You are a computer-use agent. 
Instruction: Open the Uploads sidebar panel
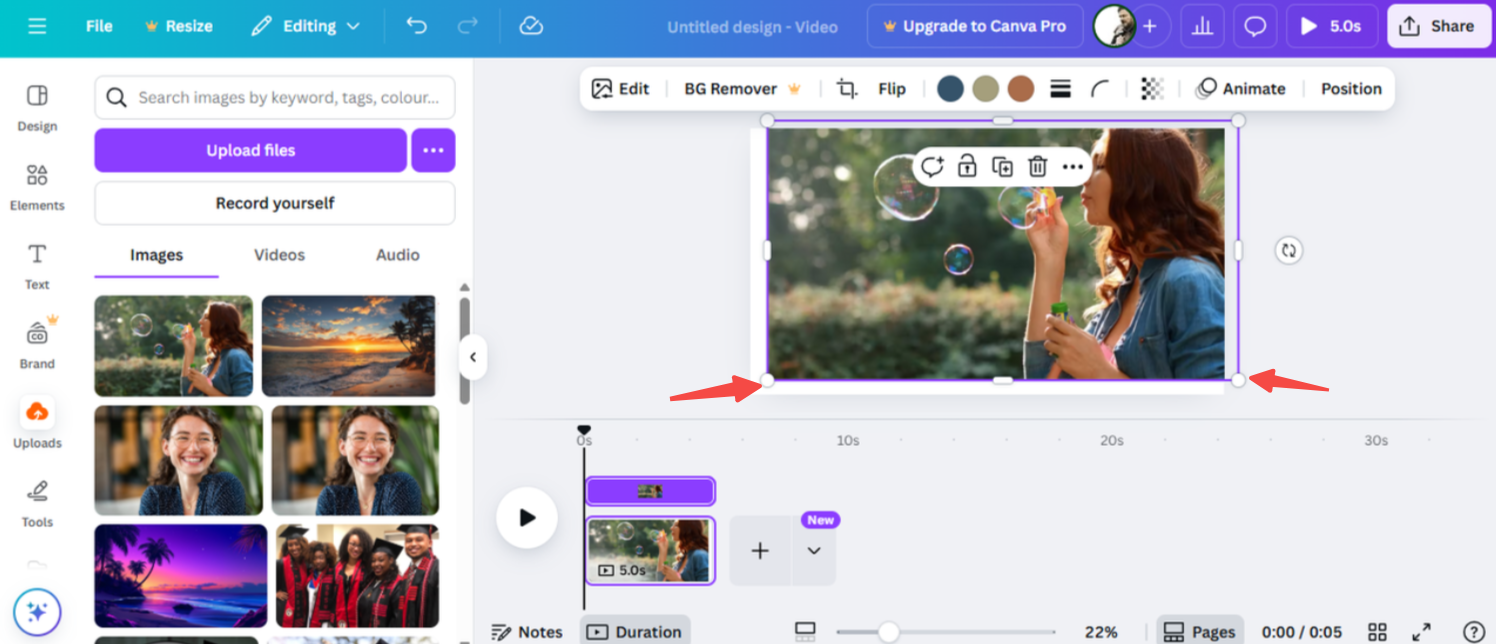pyautogui.click(x=37, y=423)
